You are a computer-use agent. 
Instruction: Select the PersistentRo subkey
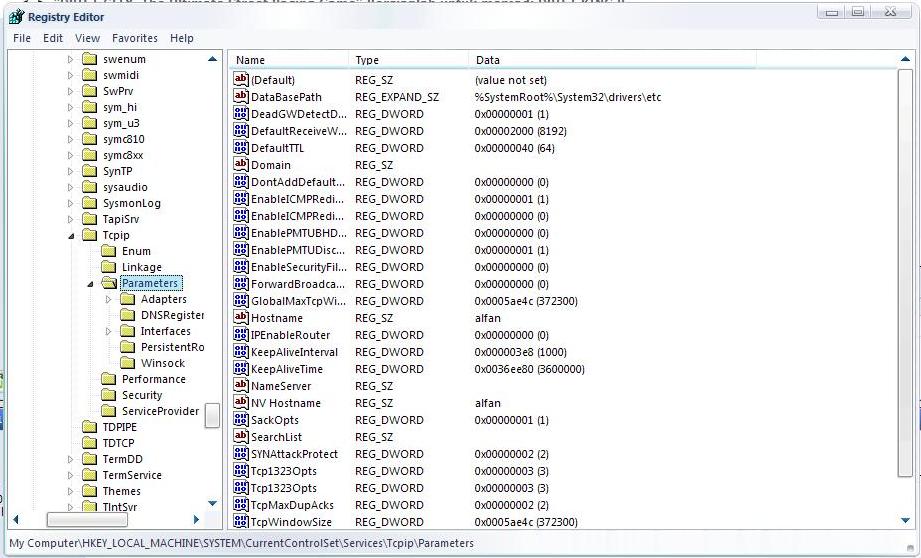coord(173,347)
